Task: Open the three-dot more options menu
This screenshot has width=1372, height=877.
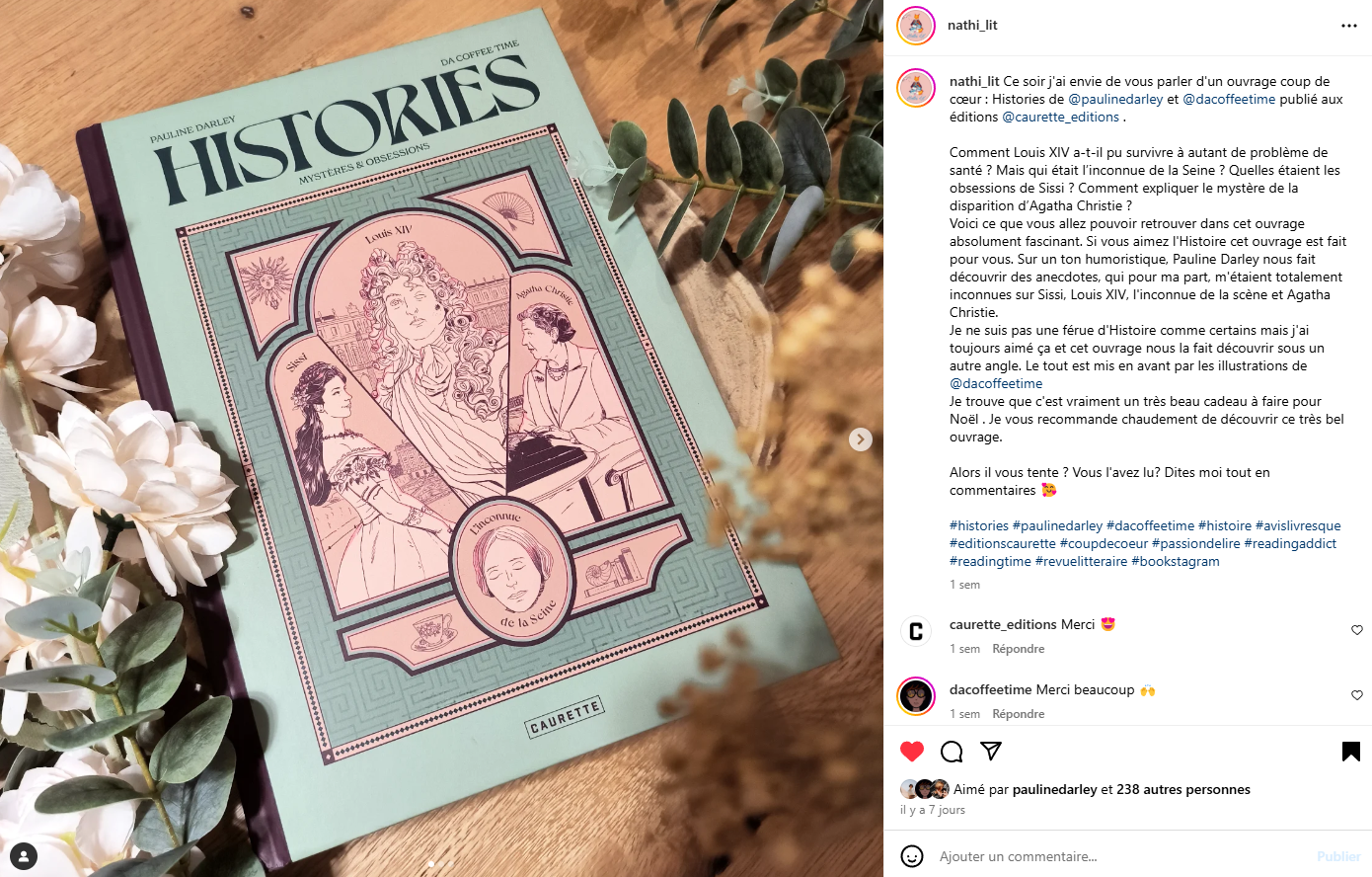Action: pos(1349,26)
